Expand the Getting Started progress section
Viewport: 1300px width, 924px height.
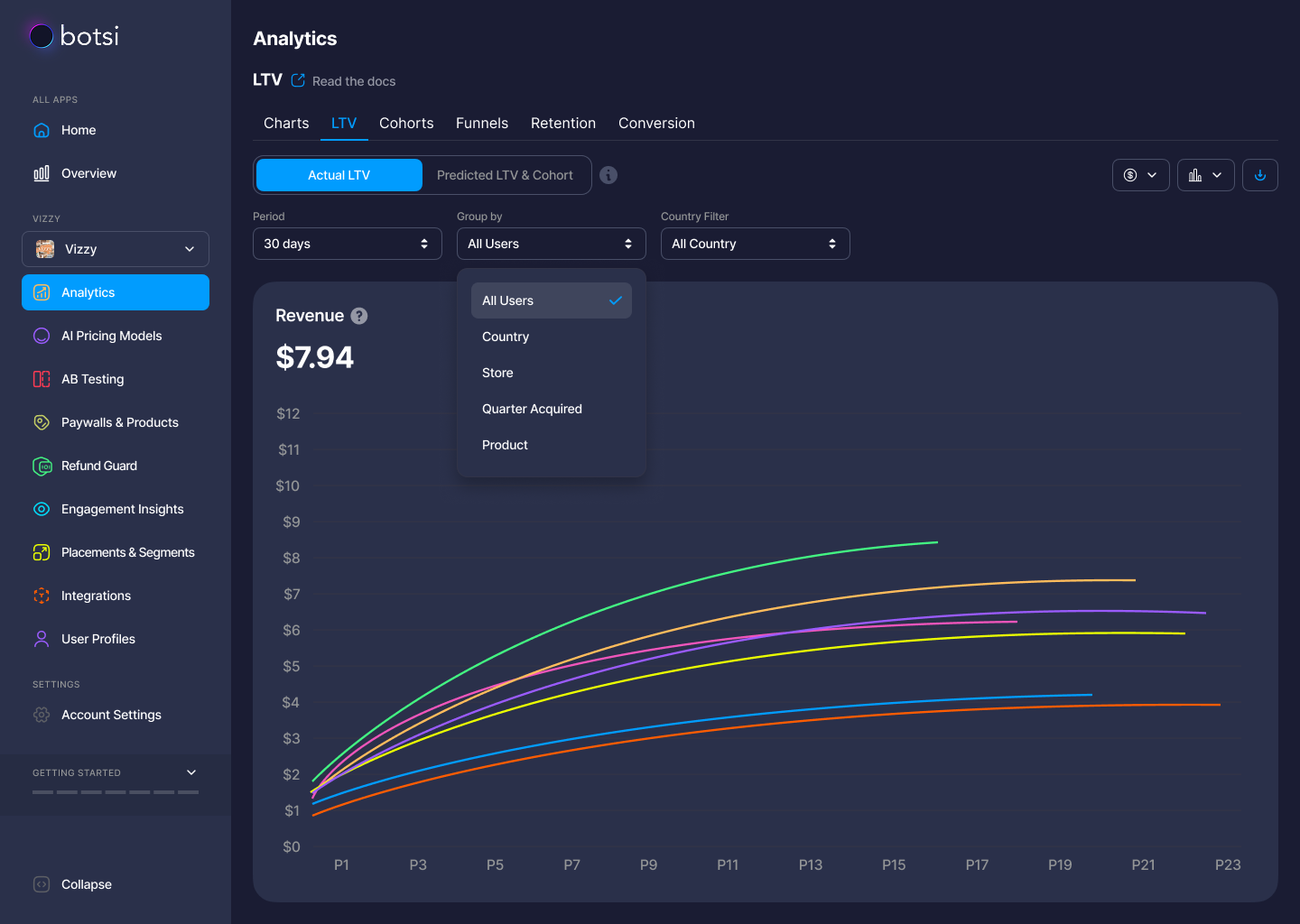(190, 772)
